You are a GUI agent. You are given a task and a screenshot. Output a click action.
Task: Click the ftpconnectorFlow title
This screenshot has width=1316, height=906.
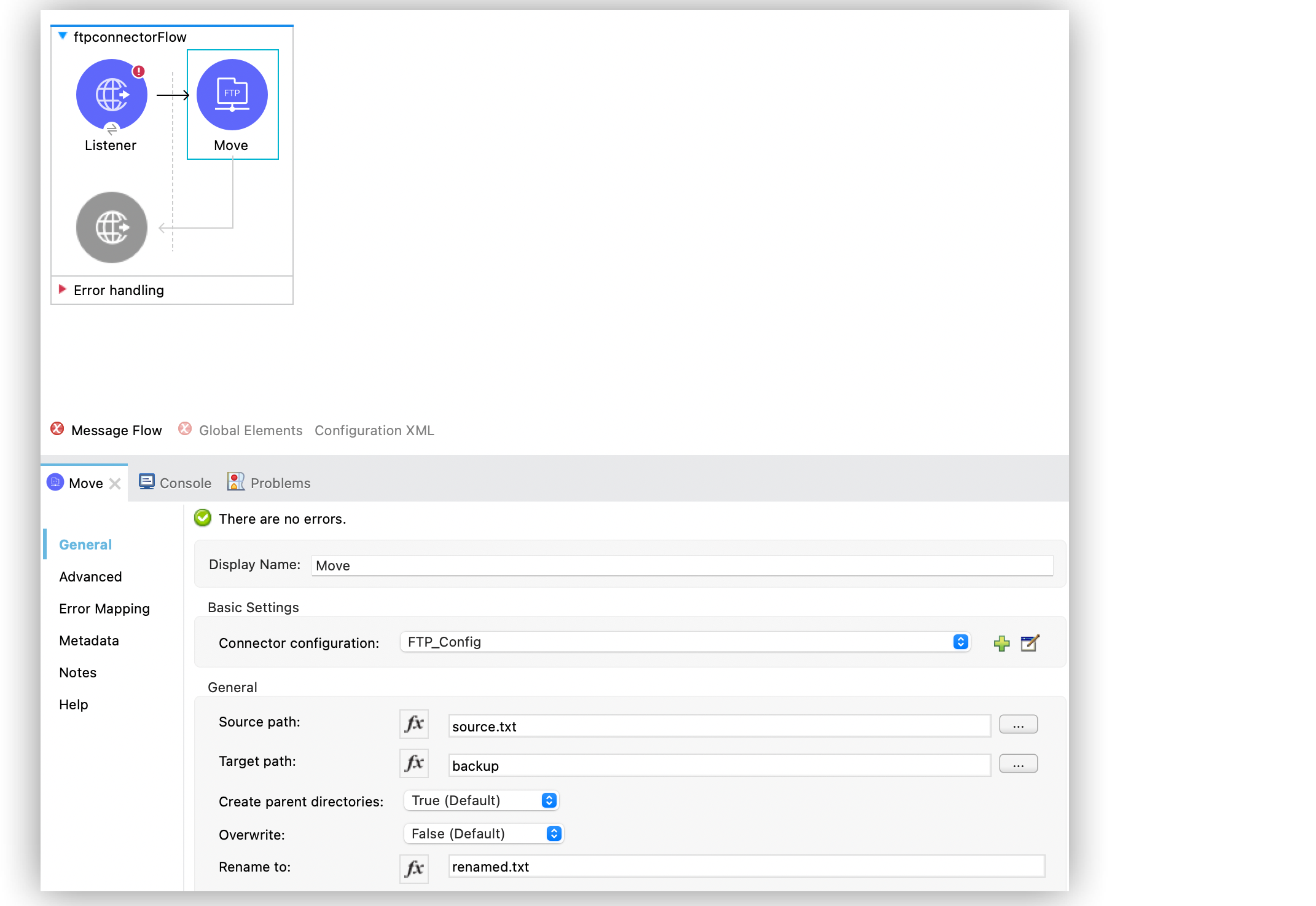click(130, 37)
